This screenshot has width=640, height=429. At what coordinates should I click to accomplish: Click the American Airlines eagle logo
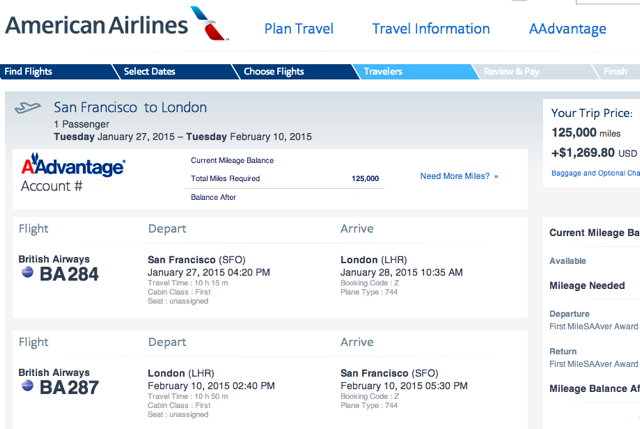tap(209, 23)
